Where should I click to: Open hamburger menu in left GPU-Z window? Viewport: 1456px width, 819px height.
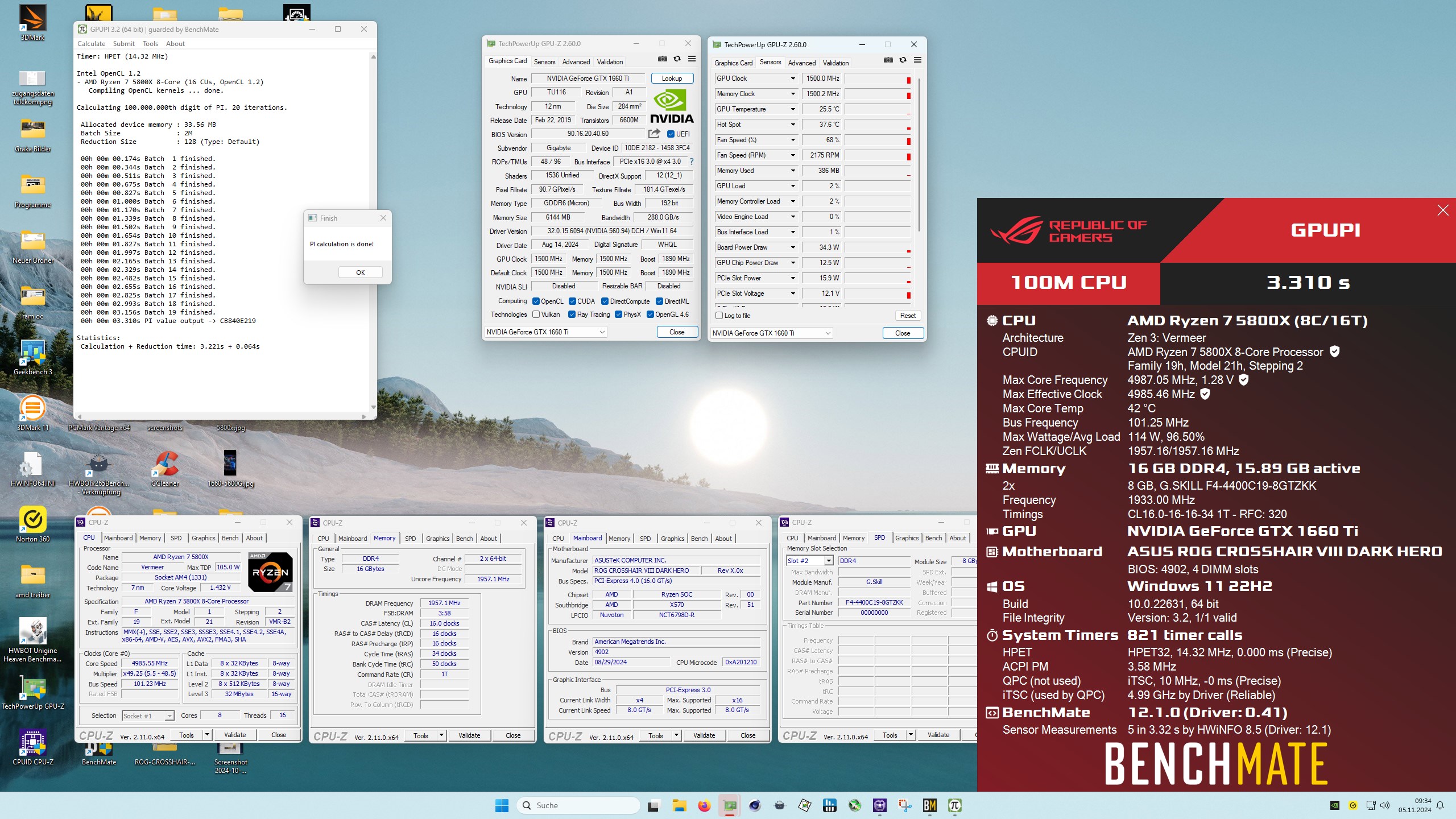[692, 59]
